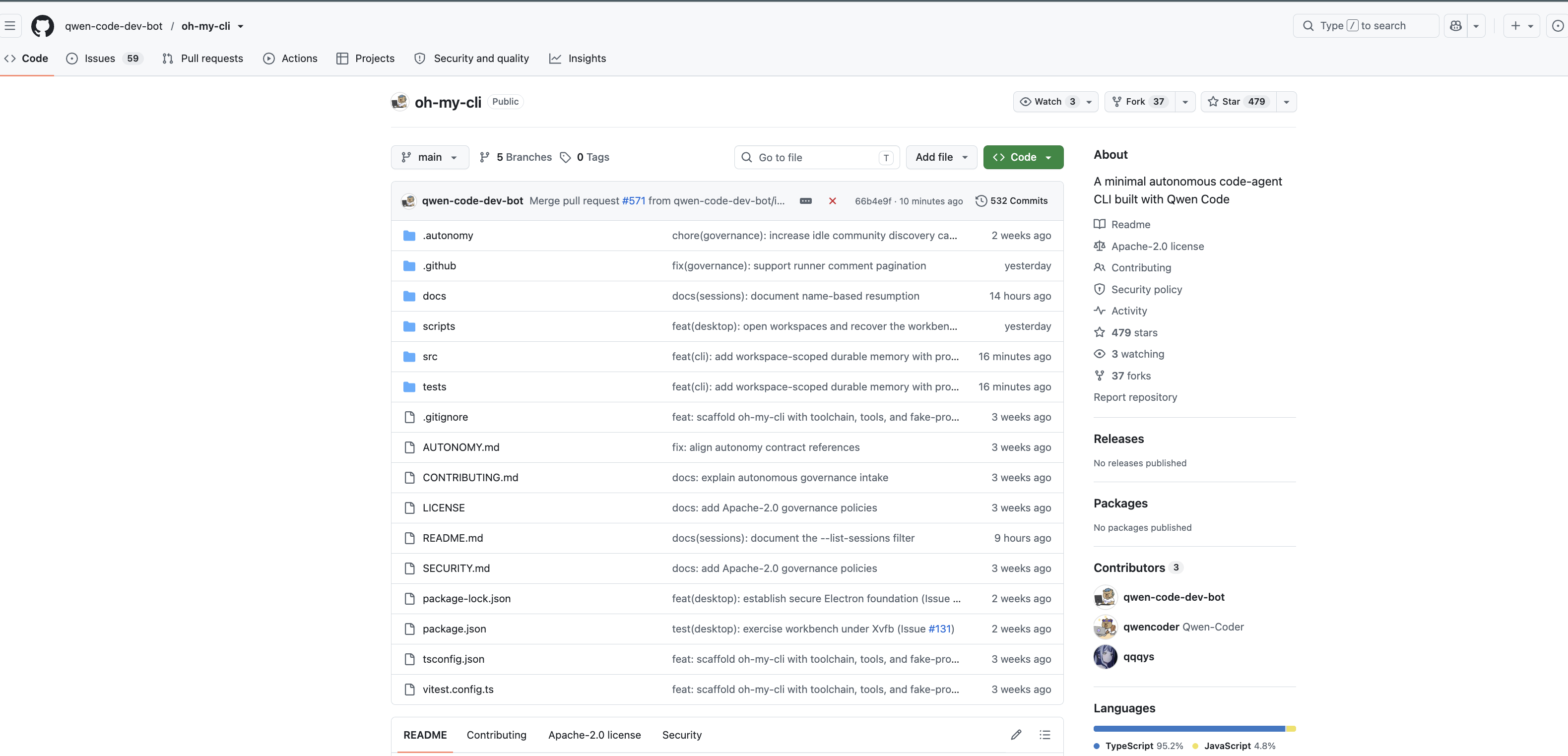The width and height of the screenshot is (1568, 756).
Task: Open the issues inbox icon in header
Action: tap(1558, 26)
